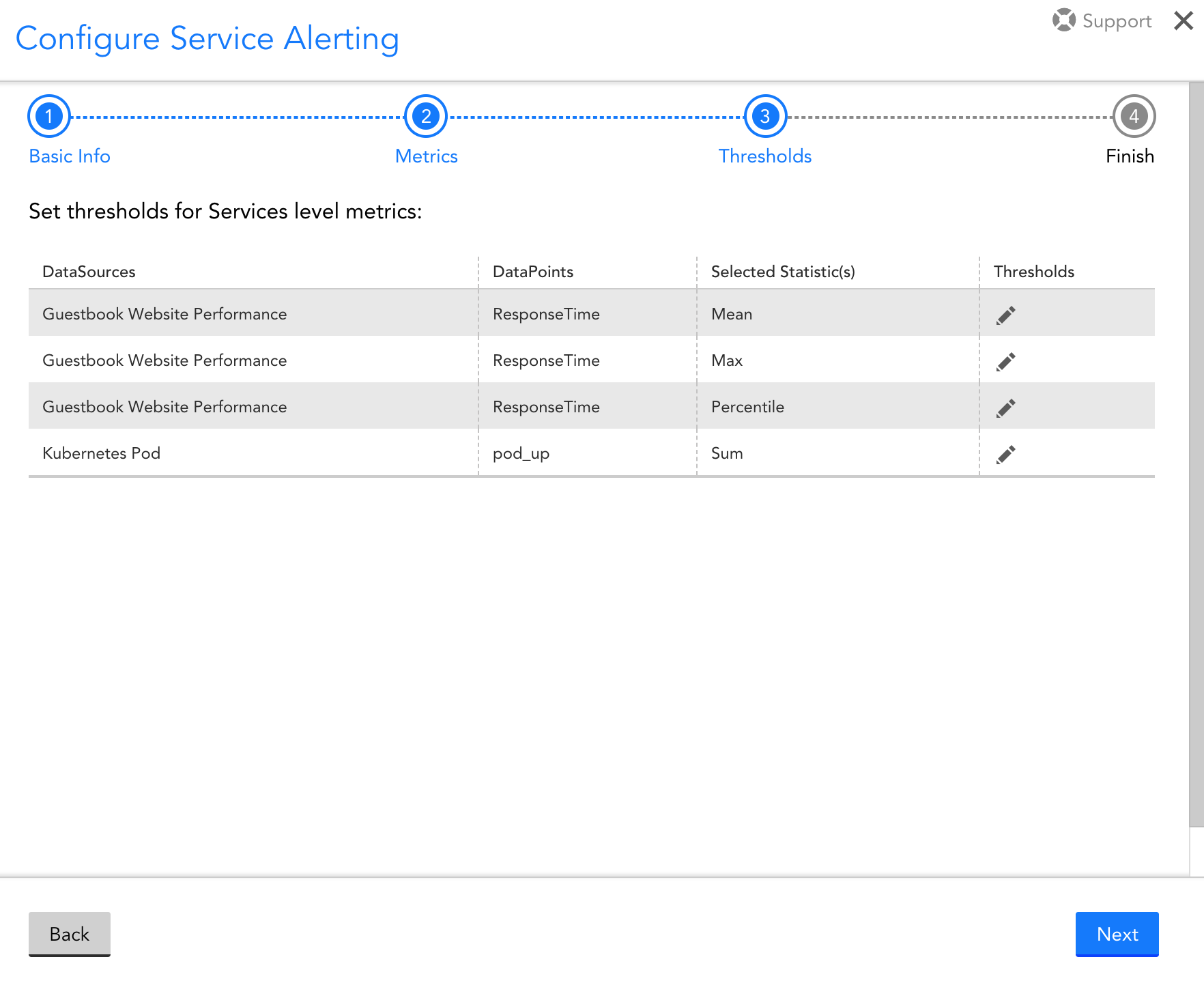Image resolution: width=1204 pixels, height=983 pixels.
Task: Click the dialog's vertical scrollbar
Action: coord(1196,455)
